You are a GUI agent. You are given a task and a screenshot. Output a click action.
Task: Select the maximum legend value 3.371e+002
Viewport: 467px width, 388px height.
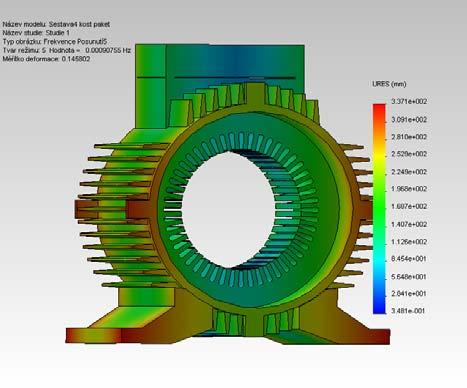pyautogui.click(x=409, y=102)
